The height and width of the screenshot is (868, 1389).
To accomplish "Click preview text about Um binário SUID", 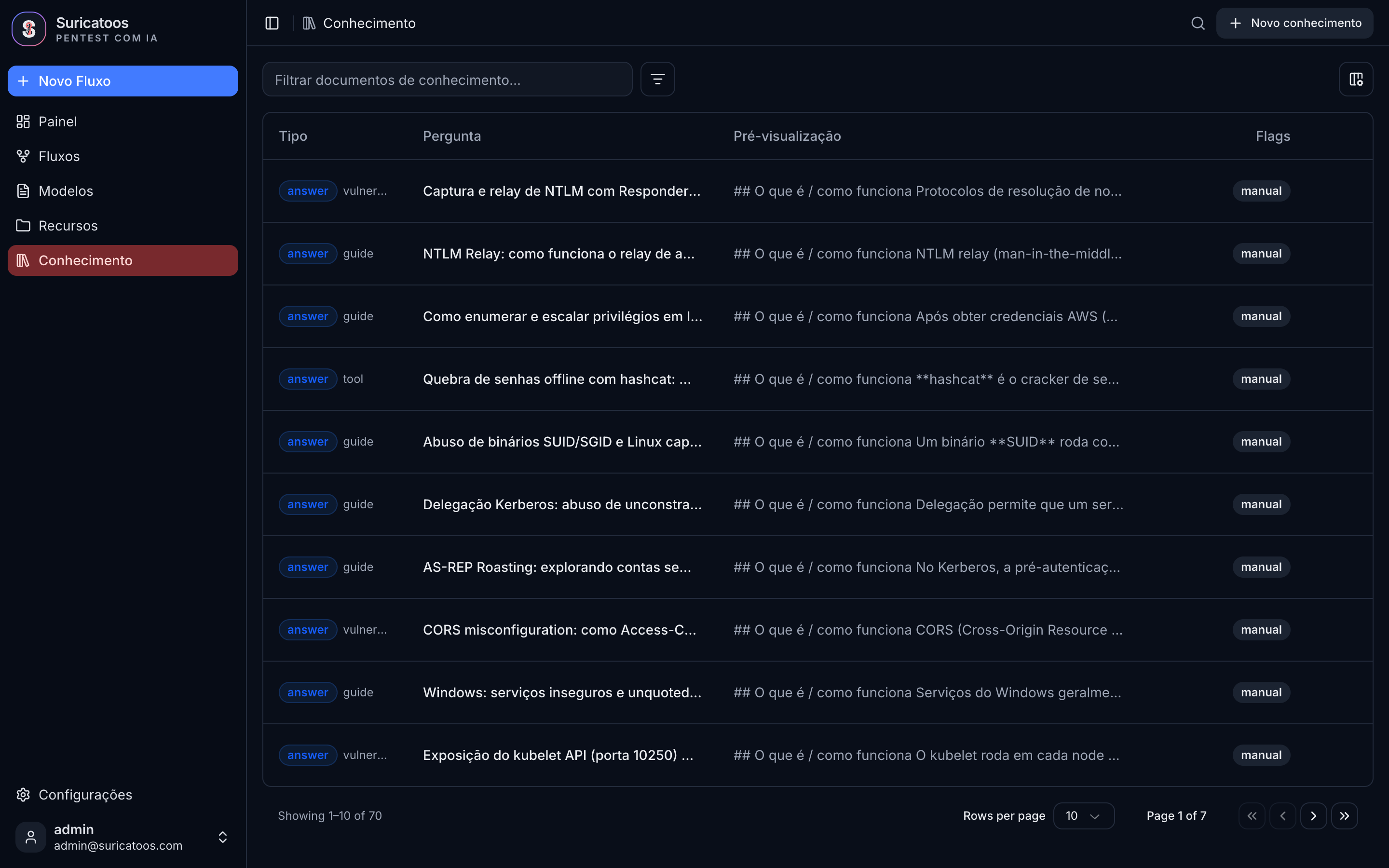I will click(926, 441).
